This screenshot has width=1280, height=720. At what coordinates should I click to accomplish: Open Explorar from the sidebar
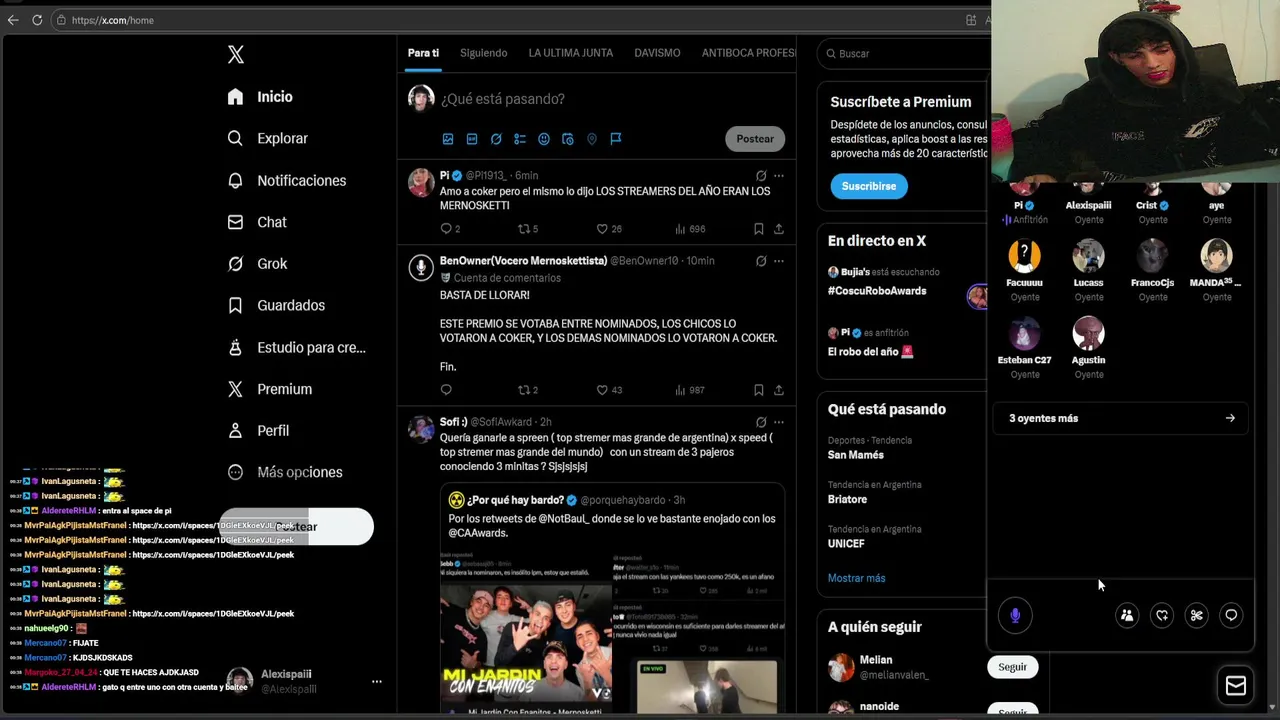[267, 139]
